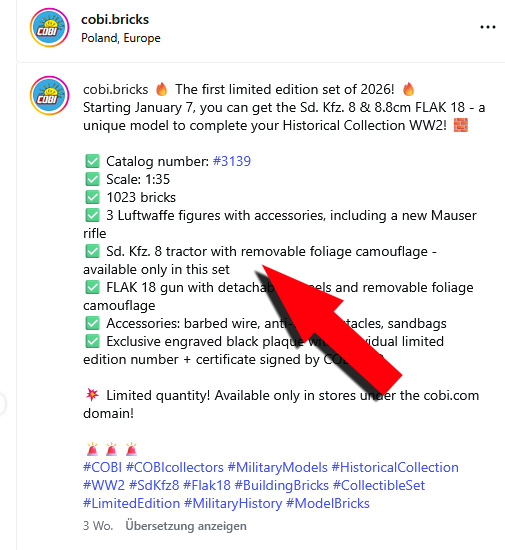Click the Poland, Europe location link
Image resolution: width=505 pixels, height=550 pixels.
[x=121, y=38]
